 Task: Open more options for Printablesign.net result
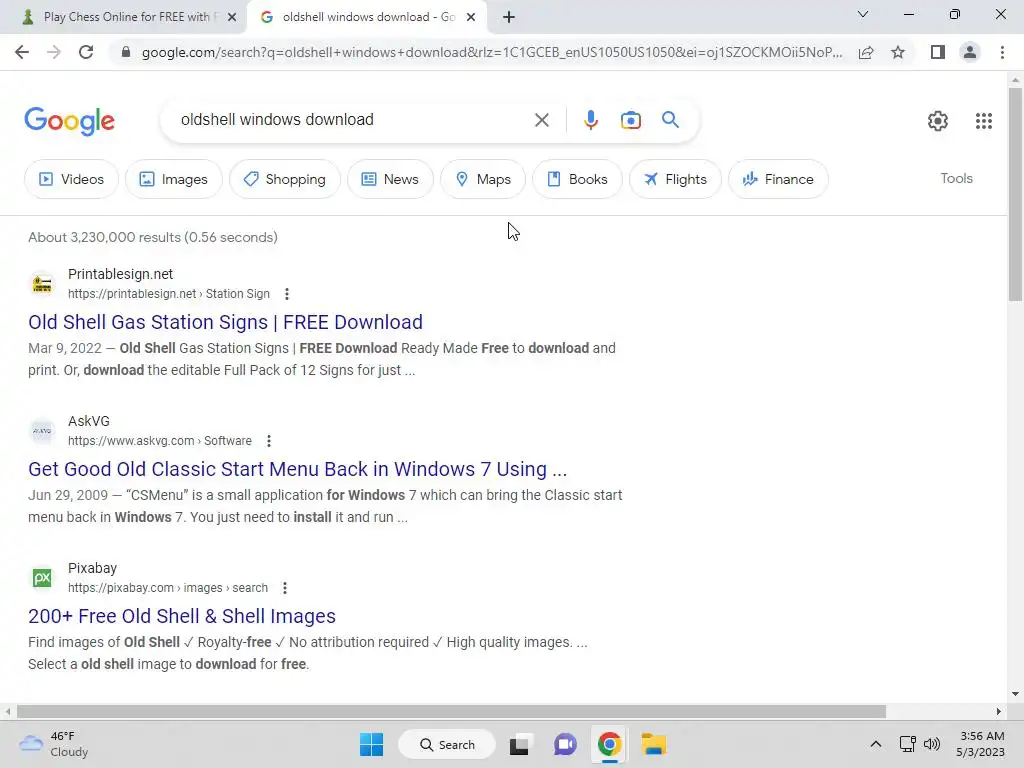click(x=287, y=294)
